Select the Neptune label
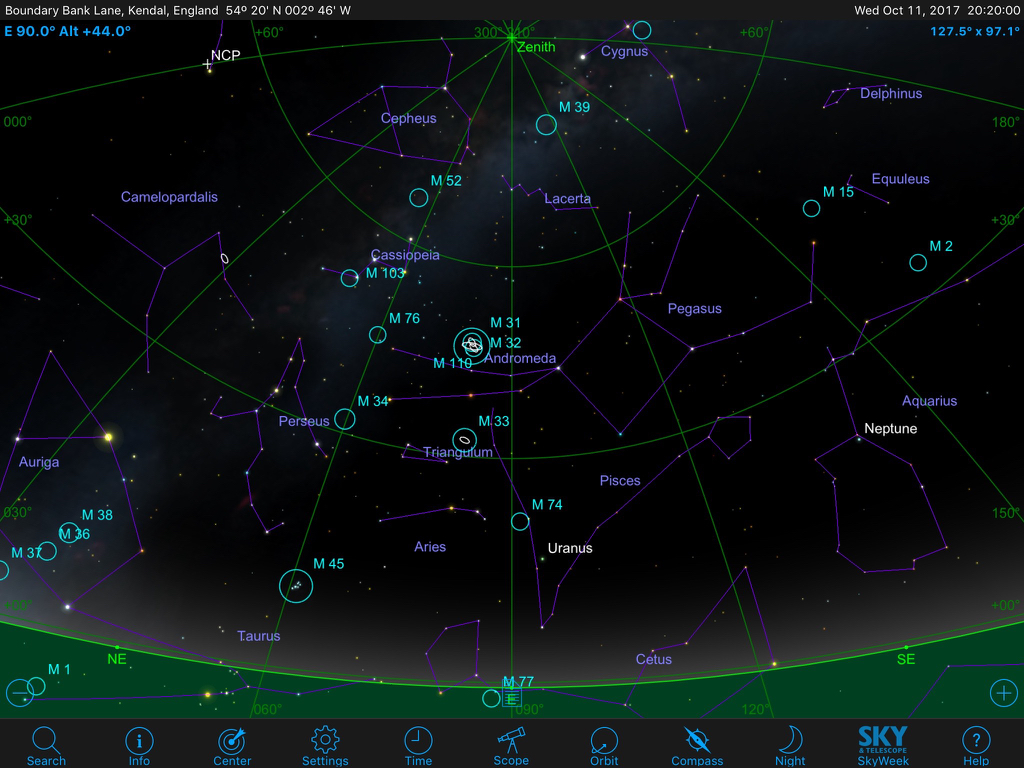This screenshot has width=1024, height=768. (x=890, y=429)
